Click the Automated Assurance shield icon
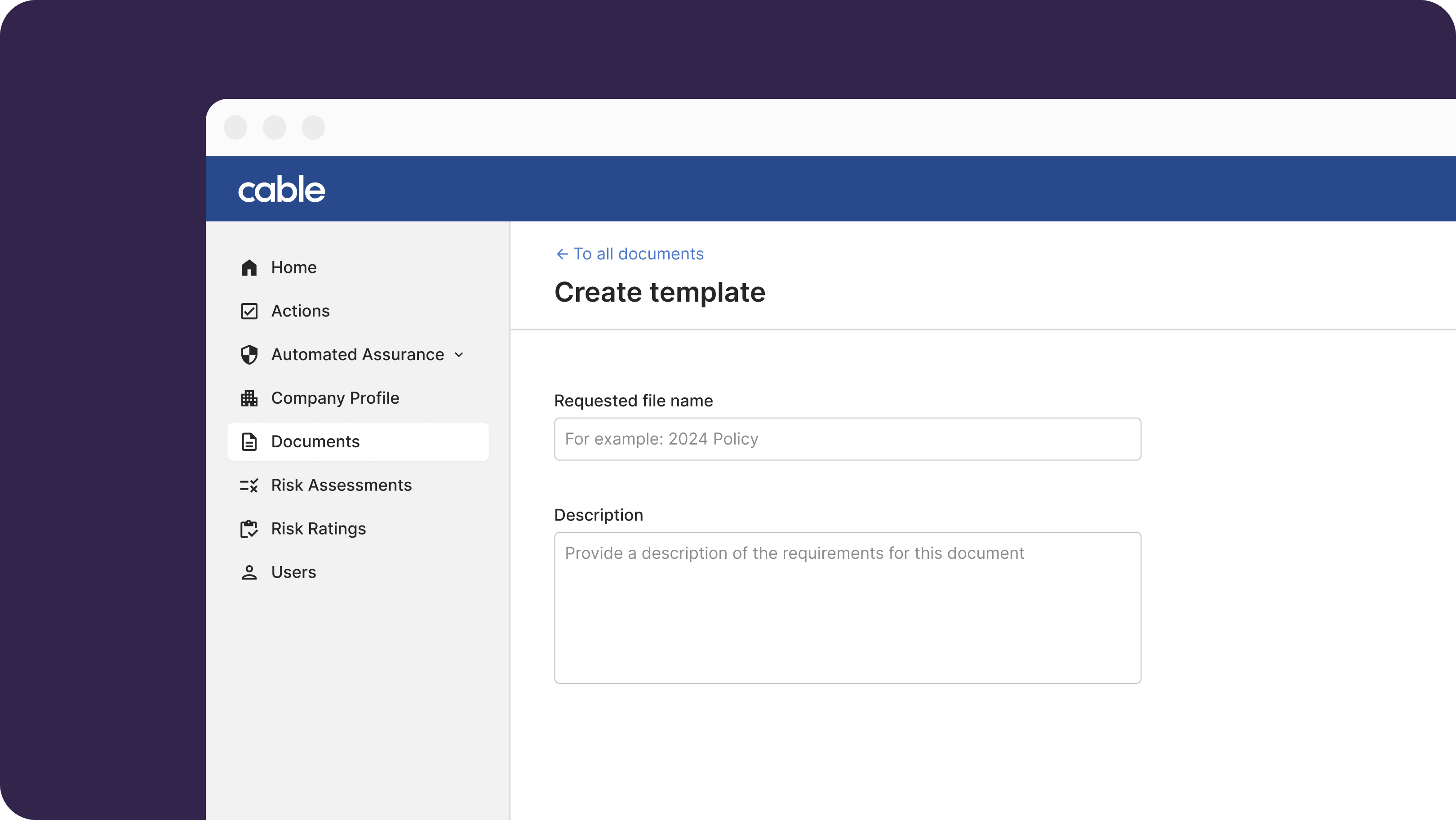The width and height of the screenshot is (1456, 820). point(249,355)
